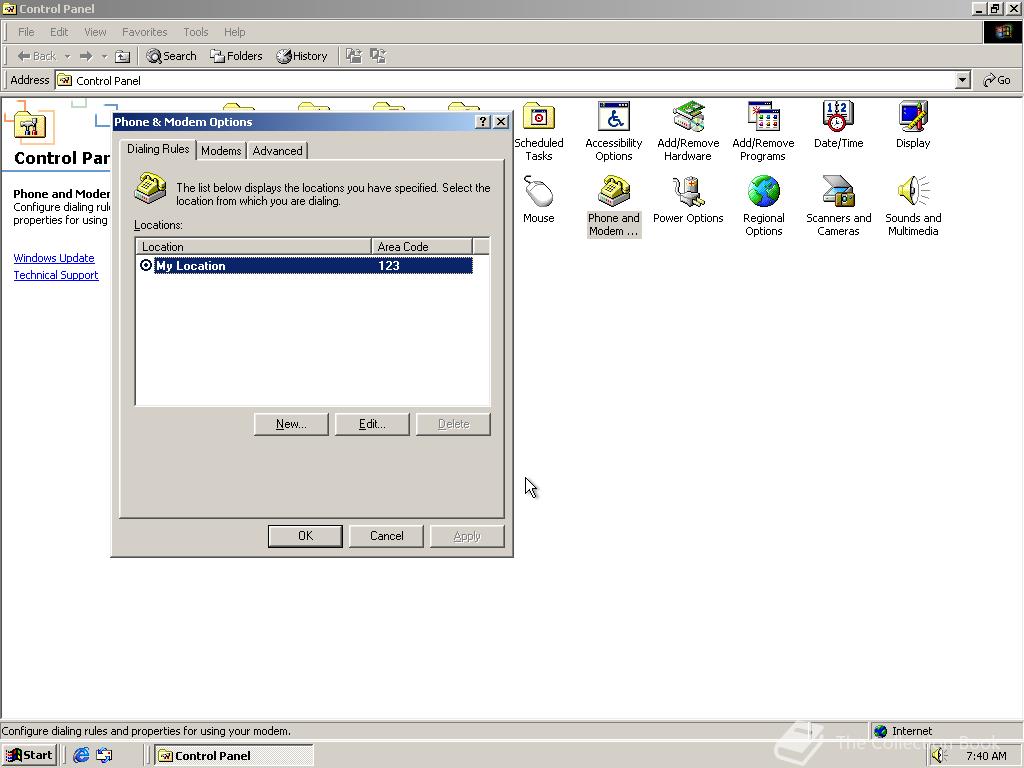
Task: Click the My Location row text
Action: (191, 266)
